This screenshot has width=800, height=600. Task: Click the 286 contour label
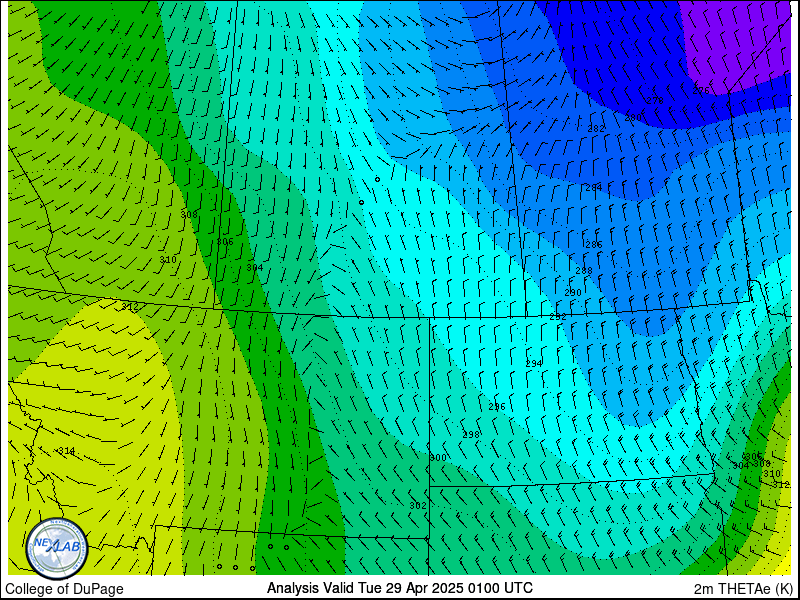pyautogui.click(x=594, y=244)
